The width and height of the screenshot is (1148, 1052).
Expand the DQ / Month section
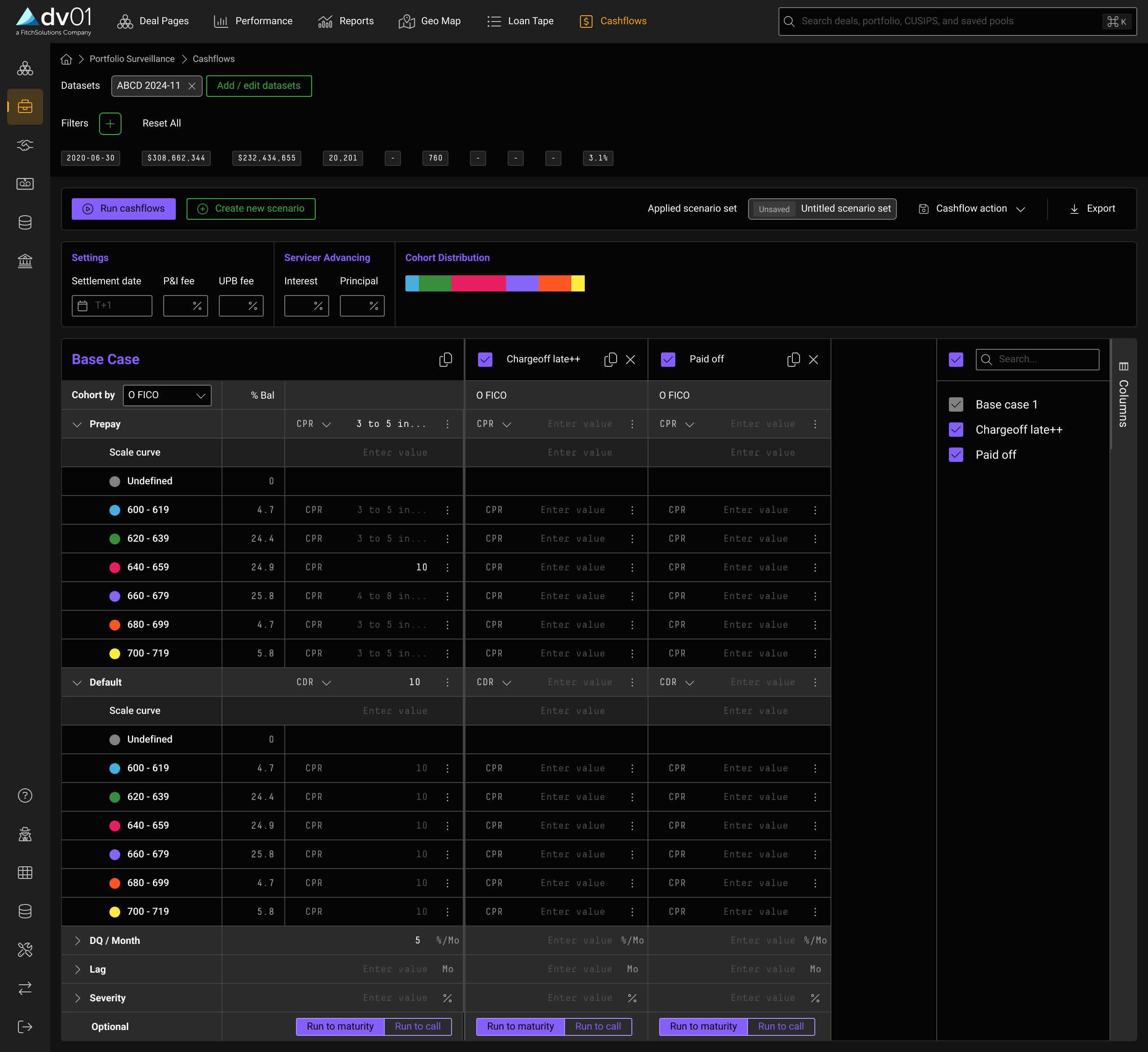(x=78, y=940)
